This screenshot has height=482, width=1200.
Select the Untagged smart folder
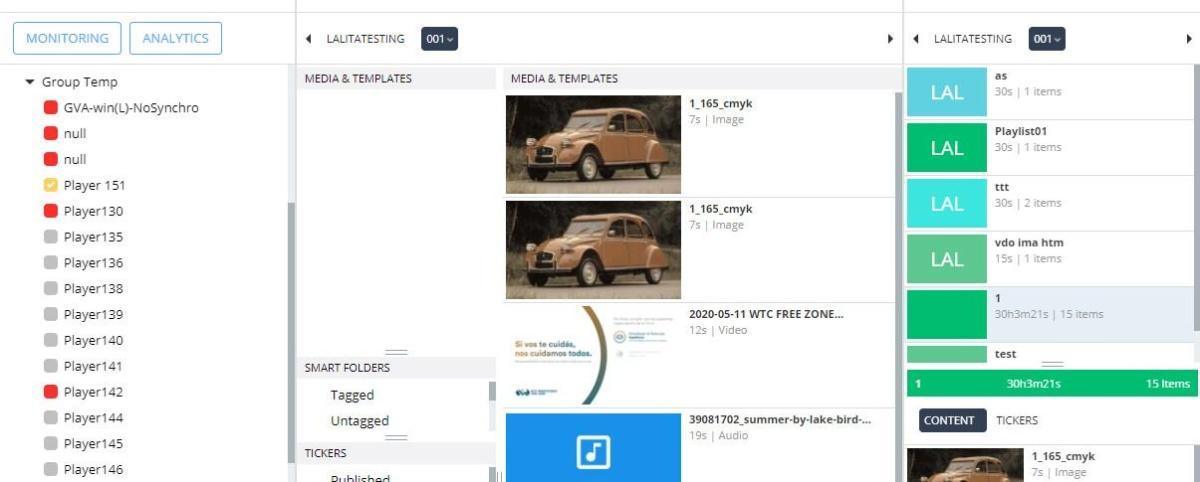pyautogui.click(x=359, y=421)
